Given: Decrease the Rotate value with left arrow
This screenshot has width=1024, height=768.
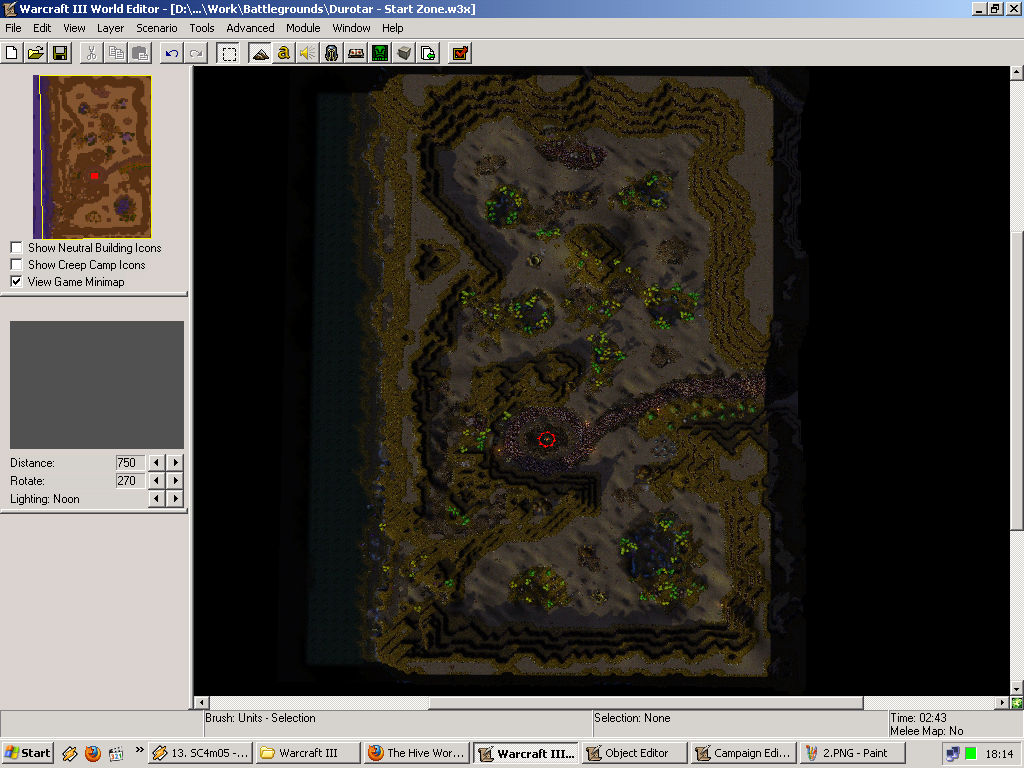Looking at the screenshot, I should pos(156,481).
